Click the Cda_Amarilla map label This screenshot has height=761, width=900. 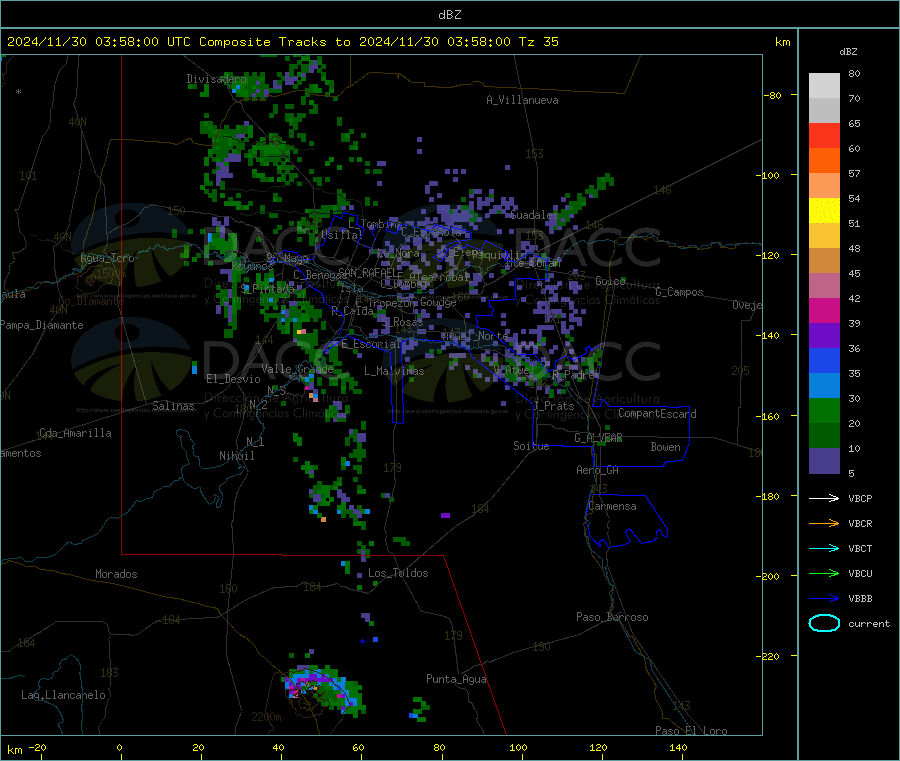75,433
